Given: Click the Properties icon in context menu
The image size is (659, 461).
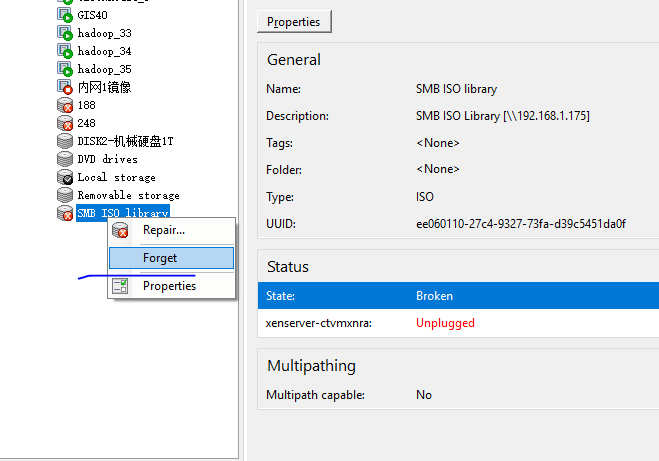Looking at the screenshot, I should tap(120, 286).
